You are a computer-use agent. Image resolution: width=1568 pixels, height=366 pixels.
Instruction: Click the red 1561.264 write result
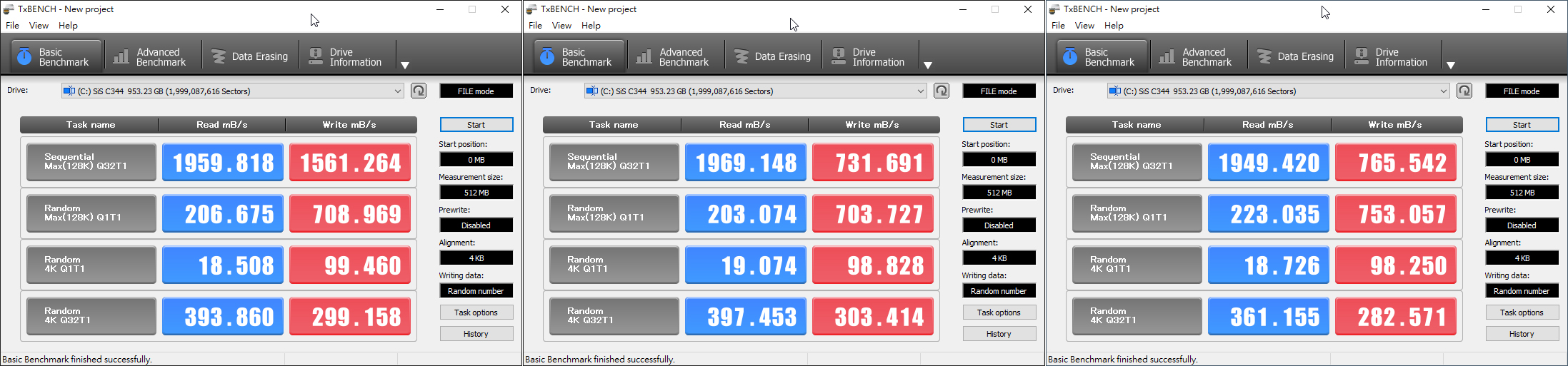pyautogui.click(x=350, y=163)
